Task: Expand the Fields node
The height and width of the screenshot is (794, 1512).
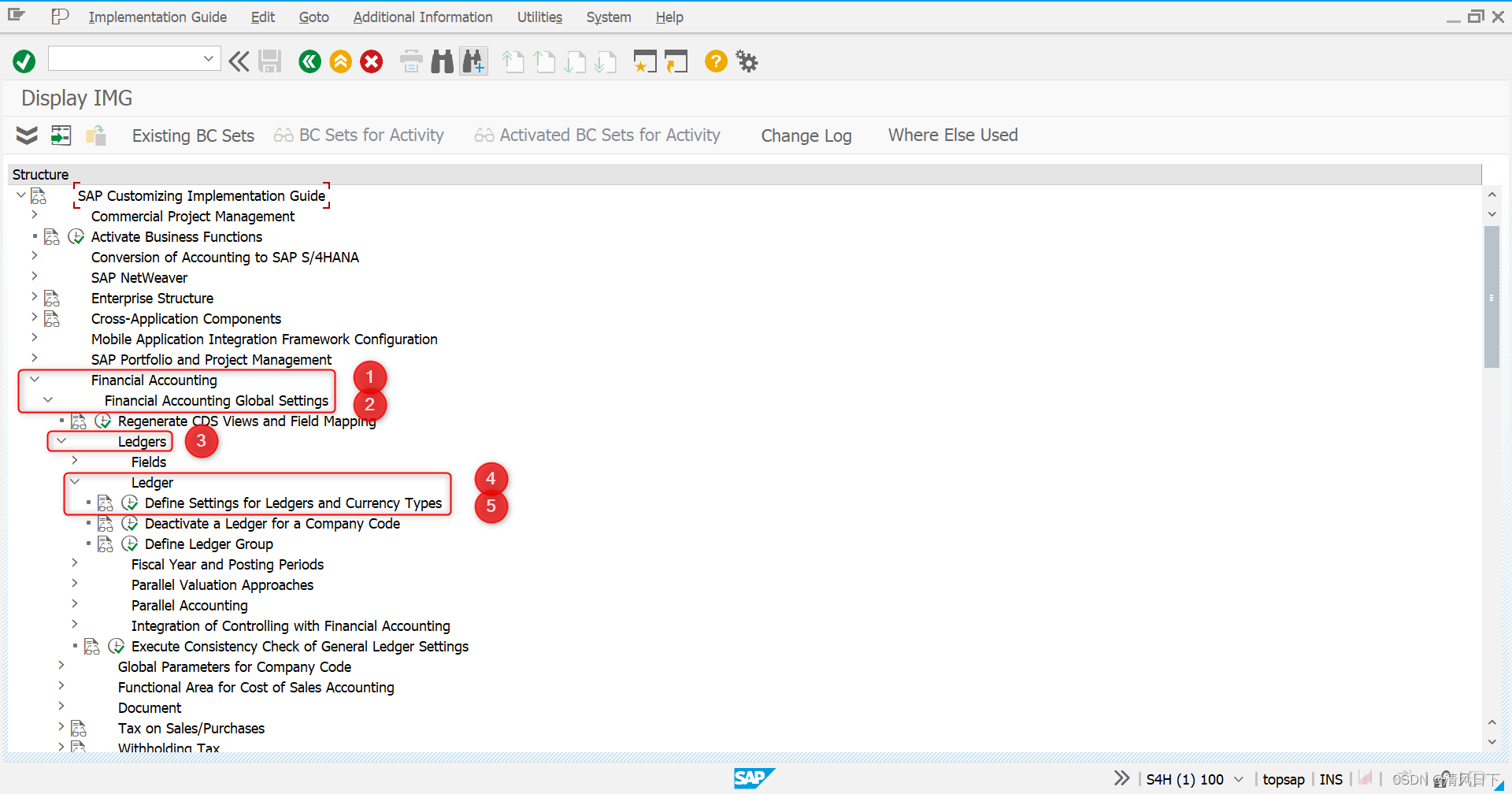Action: click(75, 460)
